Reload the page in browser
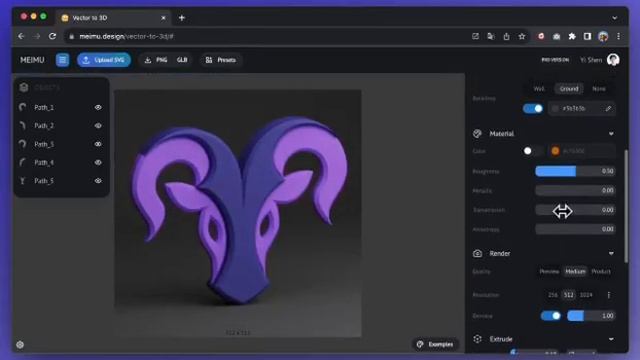The height and width of the screenshot is (360, 640). pos(52,36)
